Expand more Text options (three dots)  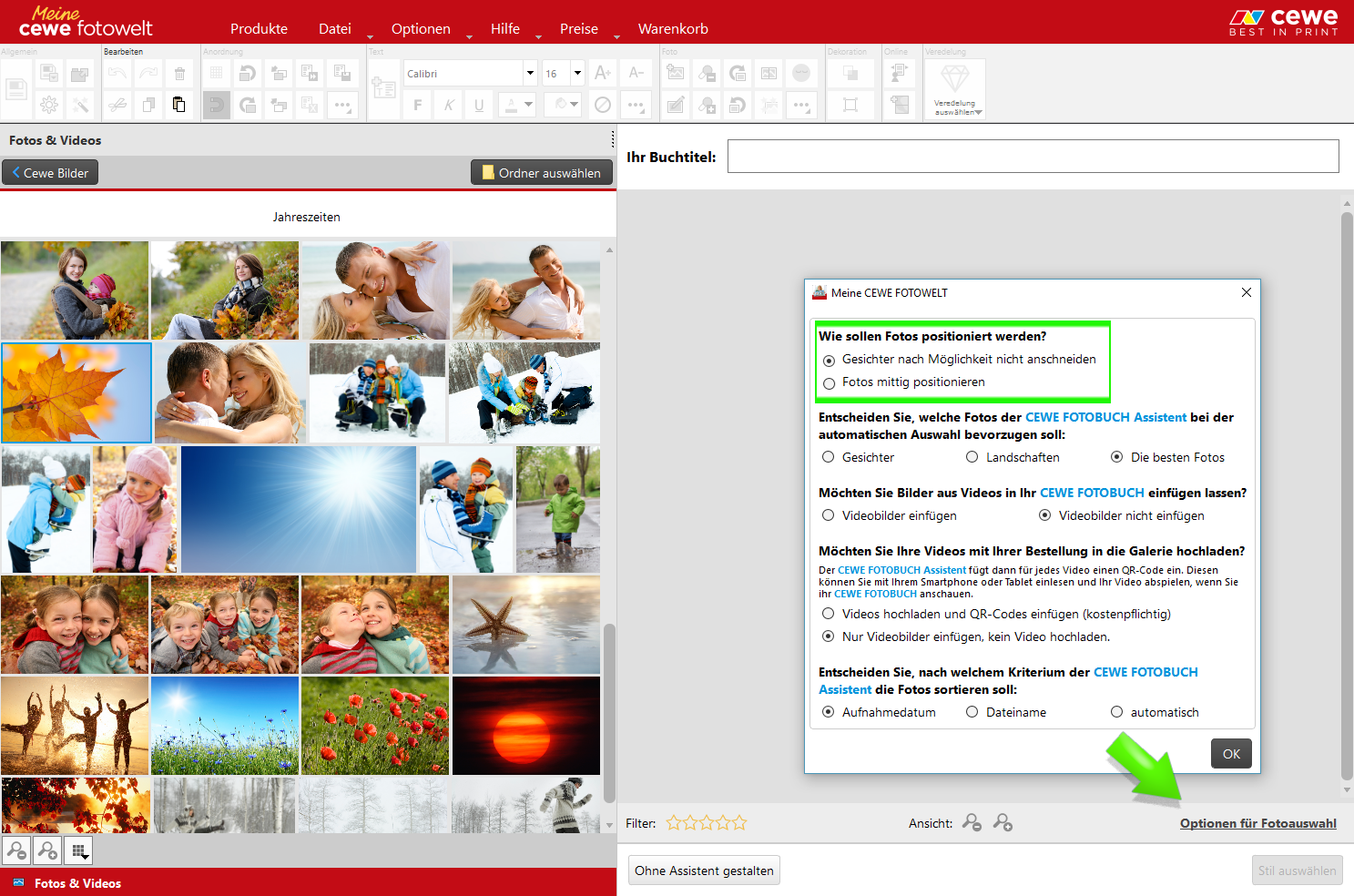point(636,105)
